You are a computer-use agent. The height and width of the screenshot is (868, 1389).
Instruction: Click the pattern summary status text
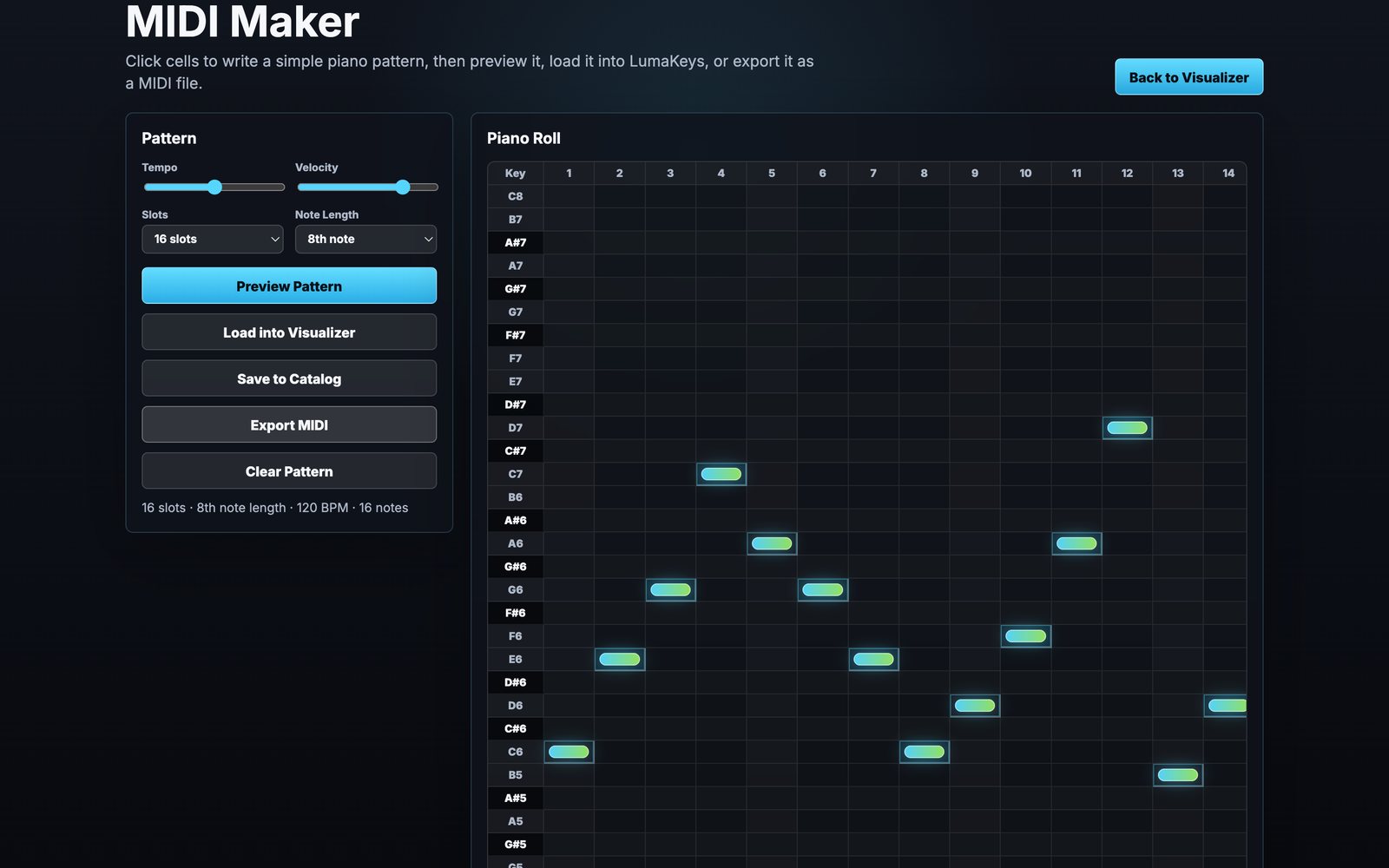pos(275,508)
